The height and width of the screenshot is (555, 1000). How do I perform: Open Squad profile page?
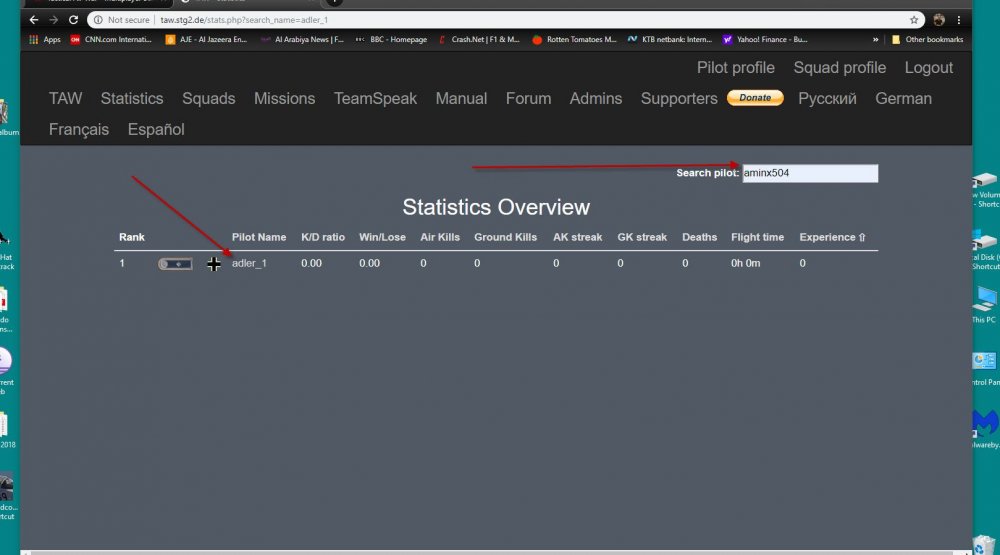click(839, 68)
